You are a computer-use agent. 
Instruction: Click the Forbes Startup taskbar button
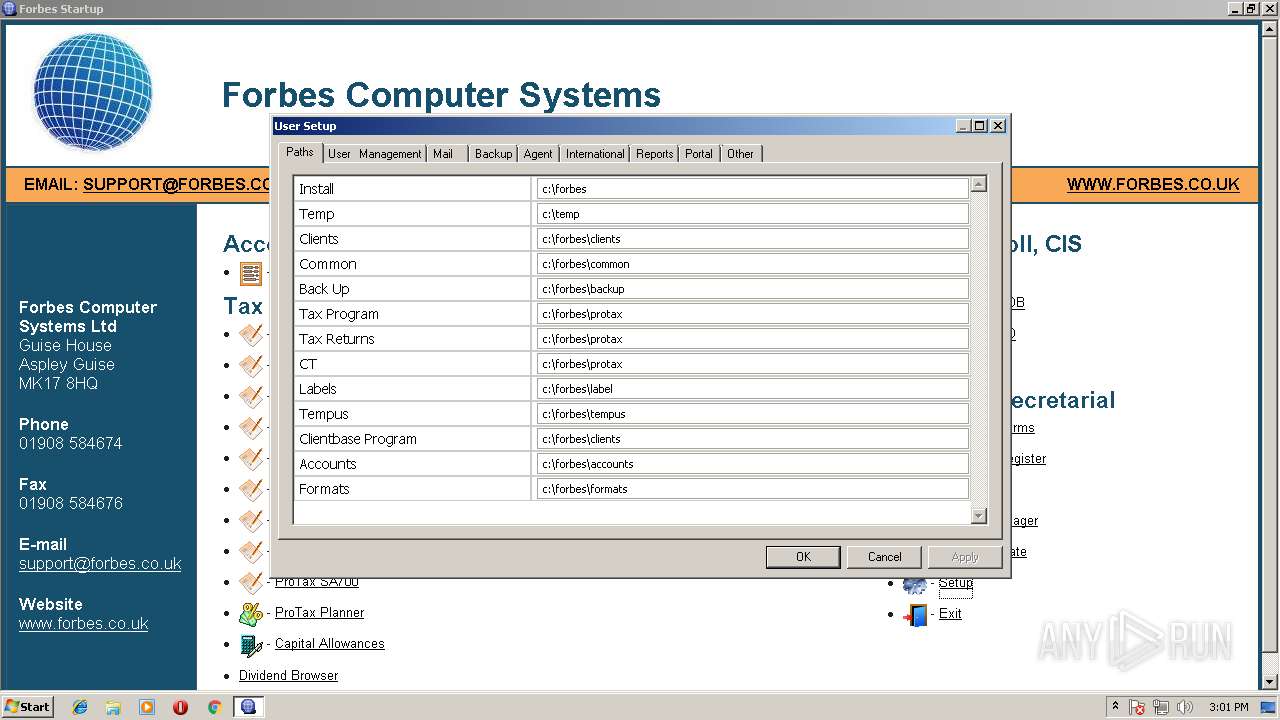tap(248, 707)
